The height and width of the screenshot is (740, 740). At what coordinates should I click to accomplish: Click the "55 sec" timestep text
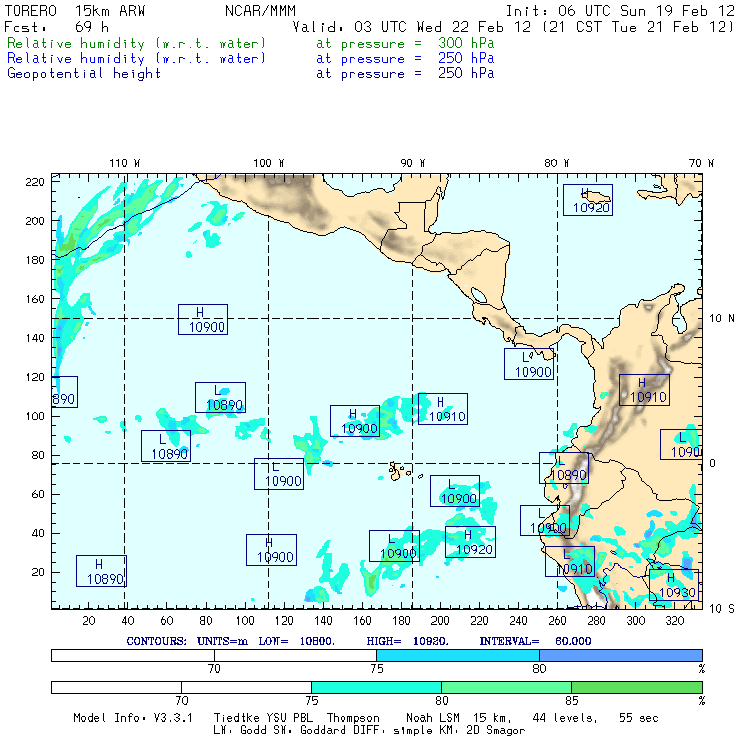coord(639,718)
